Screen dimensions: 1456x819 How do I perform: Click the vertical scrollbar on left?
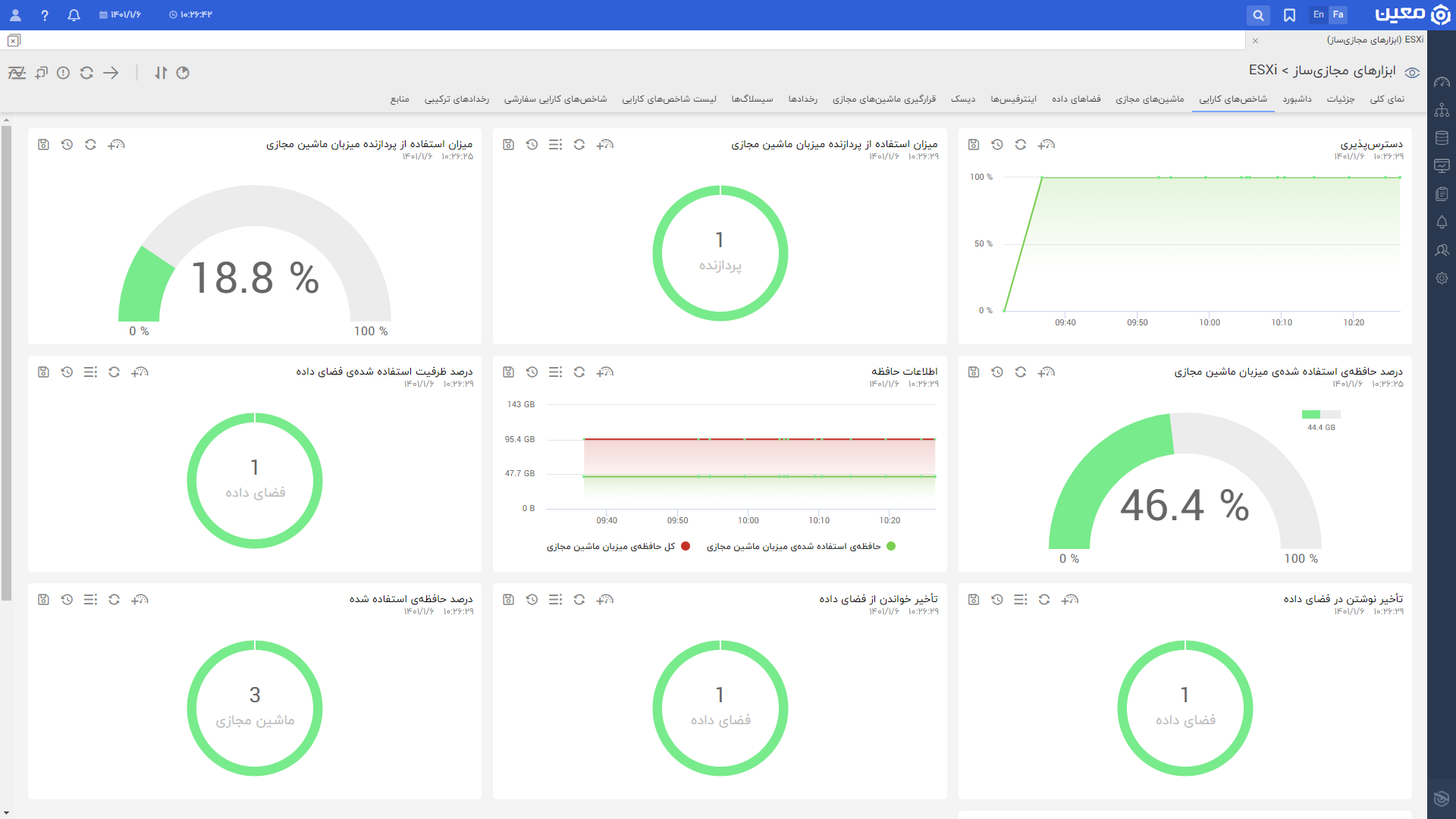(6, 362)
